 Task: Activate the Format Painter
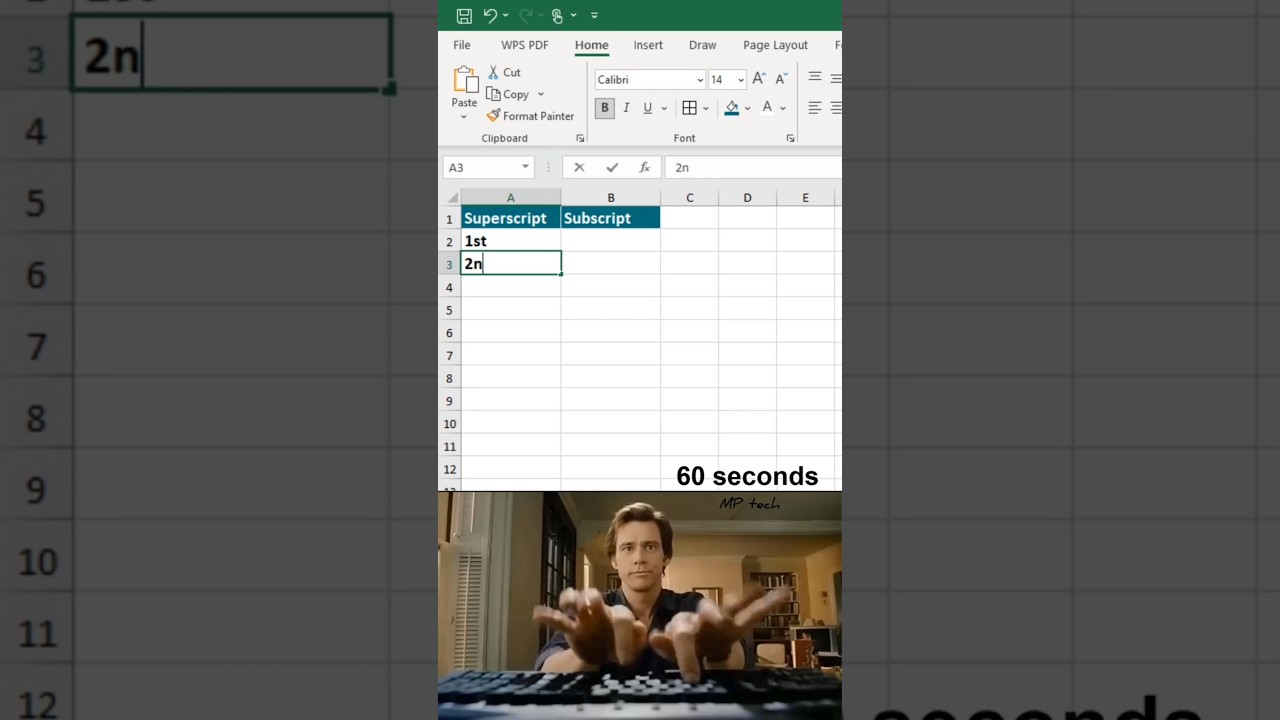[531, 116]
